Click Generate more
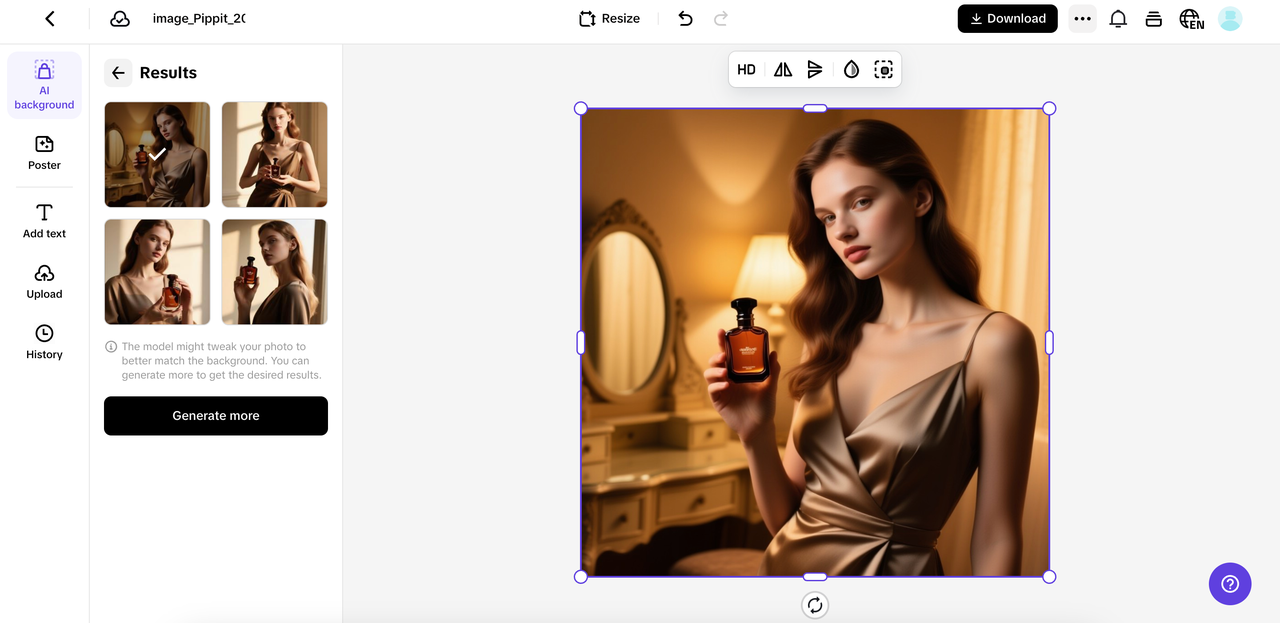 pos(215,415)
